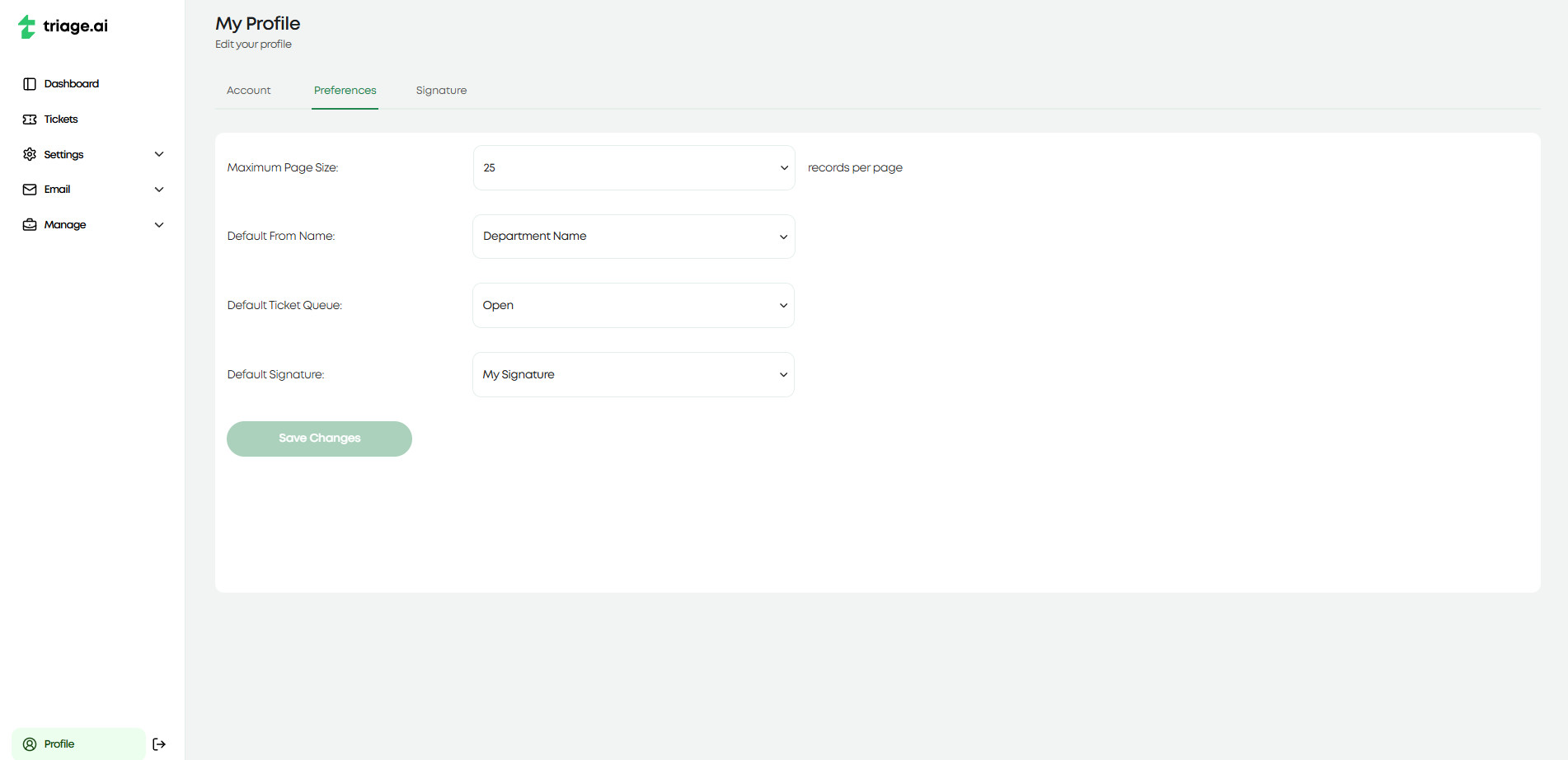Click the Manage sidebar icon
1568x760 pixels.
(30, 224)
